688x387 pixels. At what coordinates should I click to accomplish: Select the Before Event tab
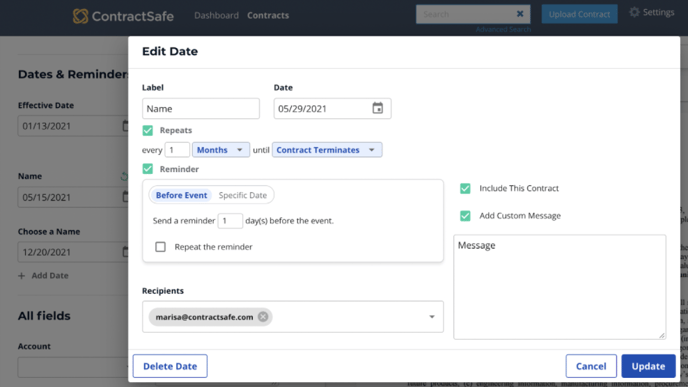coord(181,195)
